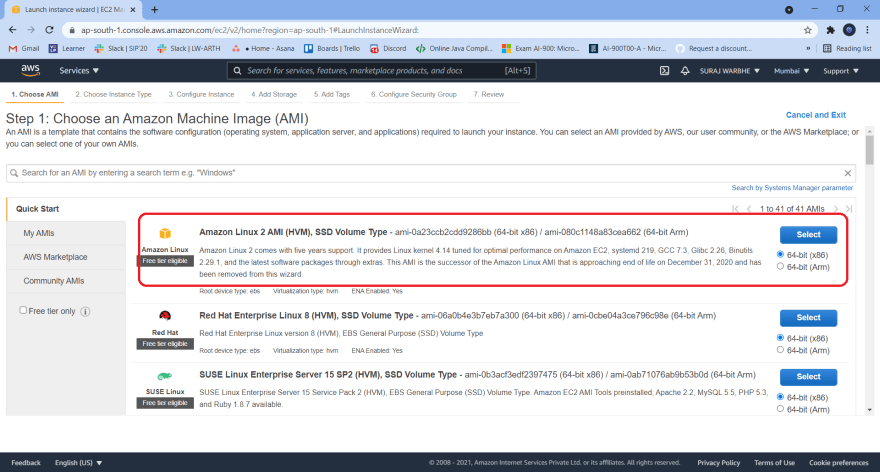Switch to Review step tab
The width and height of the screenshot is (880, 472).
tap(489, 94)
